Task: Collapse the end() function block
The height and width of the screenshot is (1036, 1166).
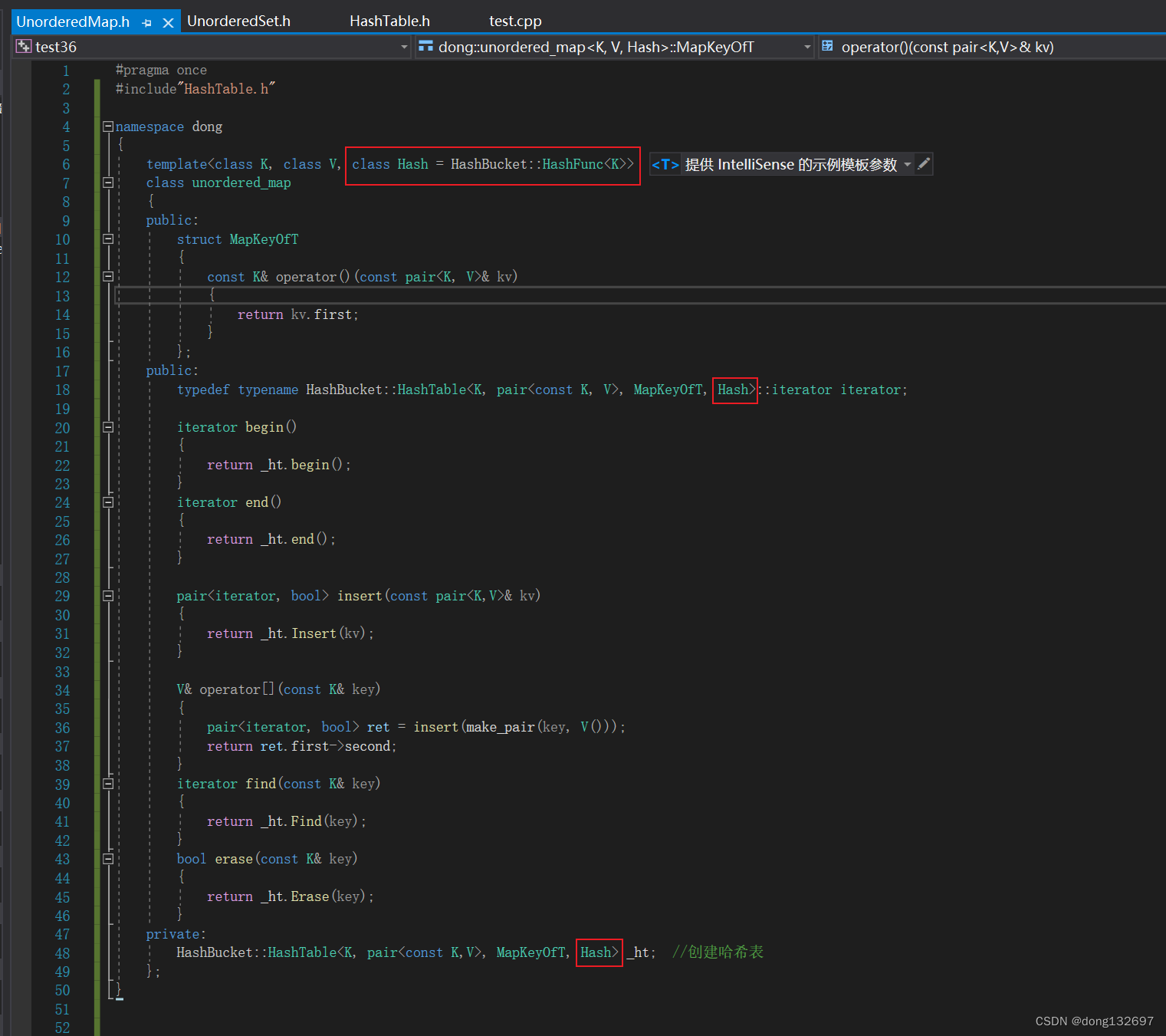Action: (x=108, y=502)
